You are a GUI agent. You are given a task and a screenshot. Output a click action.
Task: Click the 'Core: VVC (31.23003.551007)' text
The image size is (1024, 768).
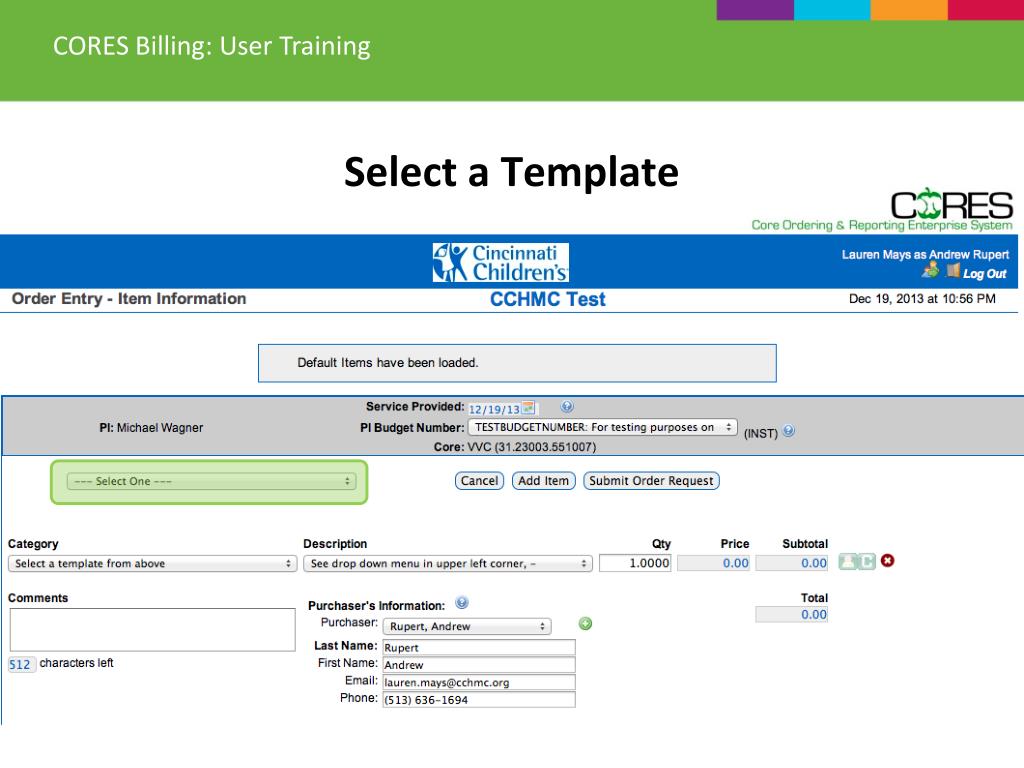click(515, 447)
